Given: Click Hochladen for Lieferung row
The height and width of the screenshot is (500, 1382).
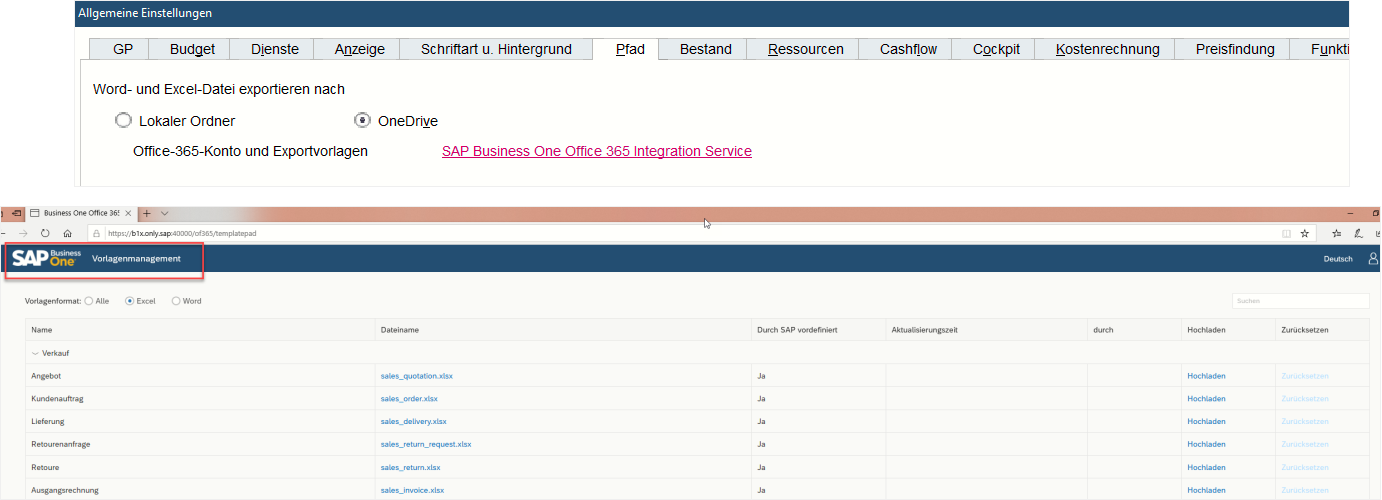Looking at the screenshot, I should 1206,422.
